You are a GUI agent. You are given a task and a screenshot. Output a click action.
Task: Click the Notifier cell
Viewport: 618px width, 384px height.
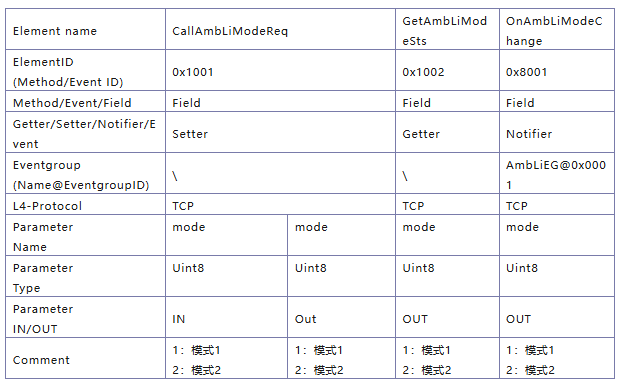click(x=557, y=132)
